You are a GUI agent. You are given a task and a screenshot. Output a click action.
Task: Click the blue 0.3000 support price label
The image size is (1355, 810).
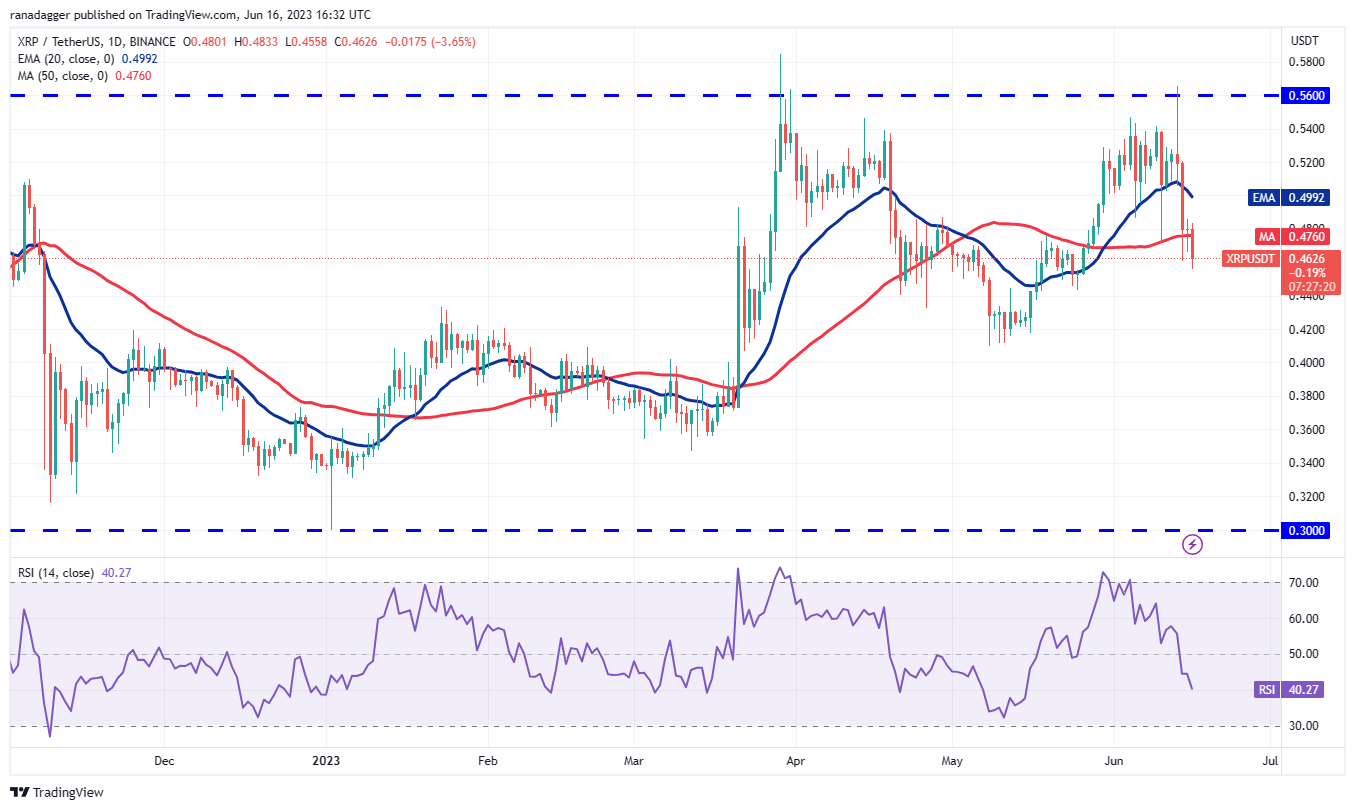pyautogui.click(x=1305, y=530)
